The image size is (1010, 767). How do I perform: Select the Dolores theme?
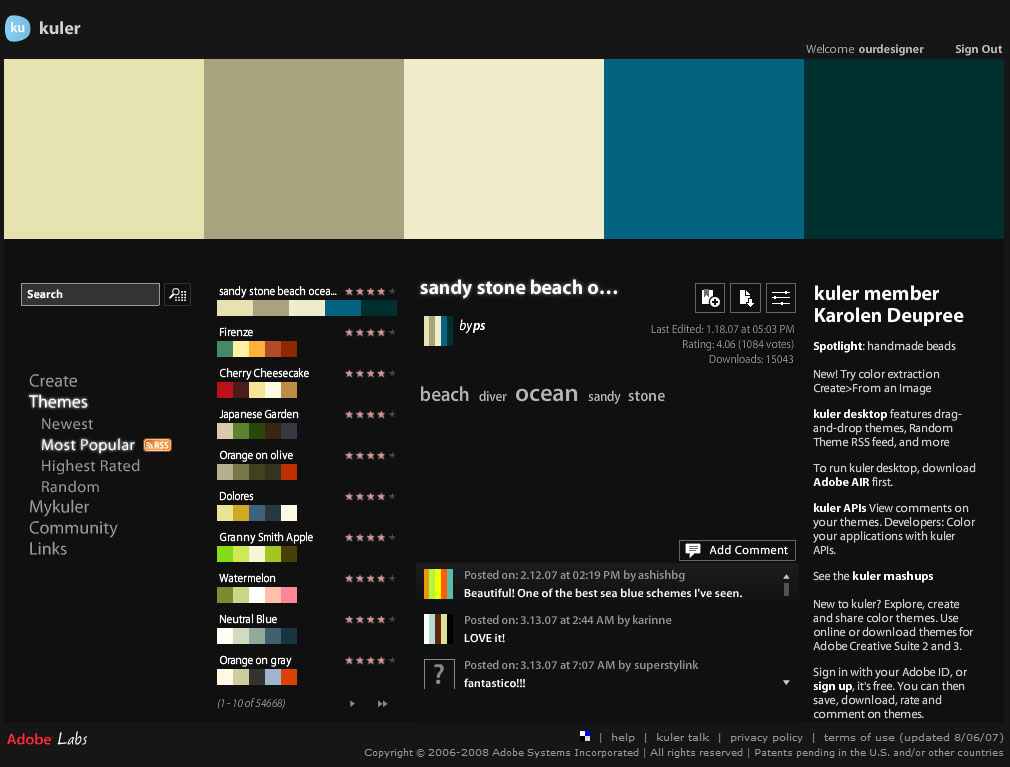coord(257,513)
